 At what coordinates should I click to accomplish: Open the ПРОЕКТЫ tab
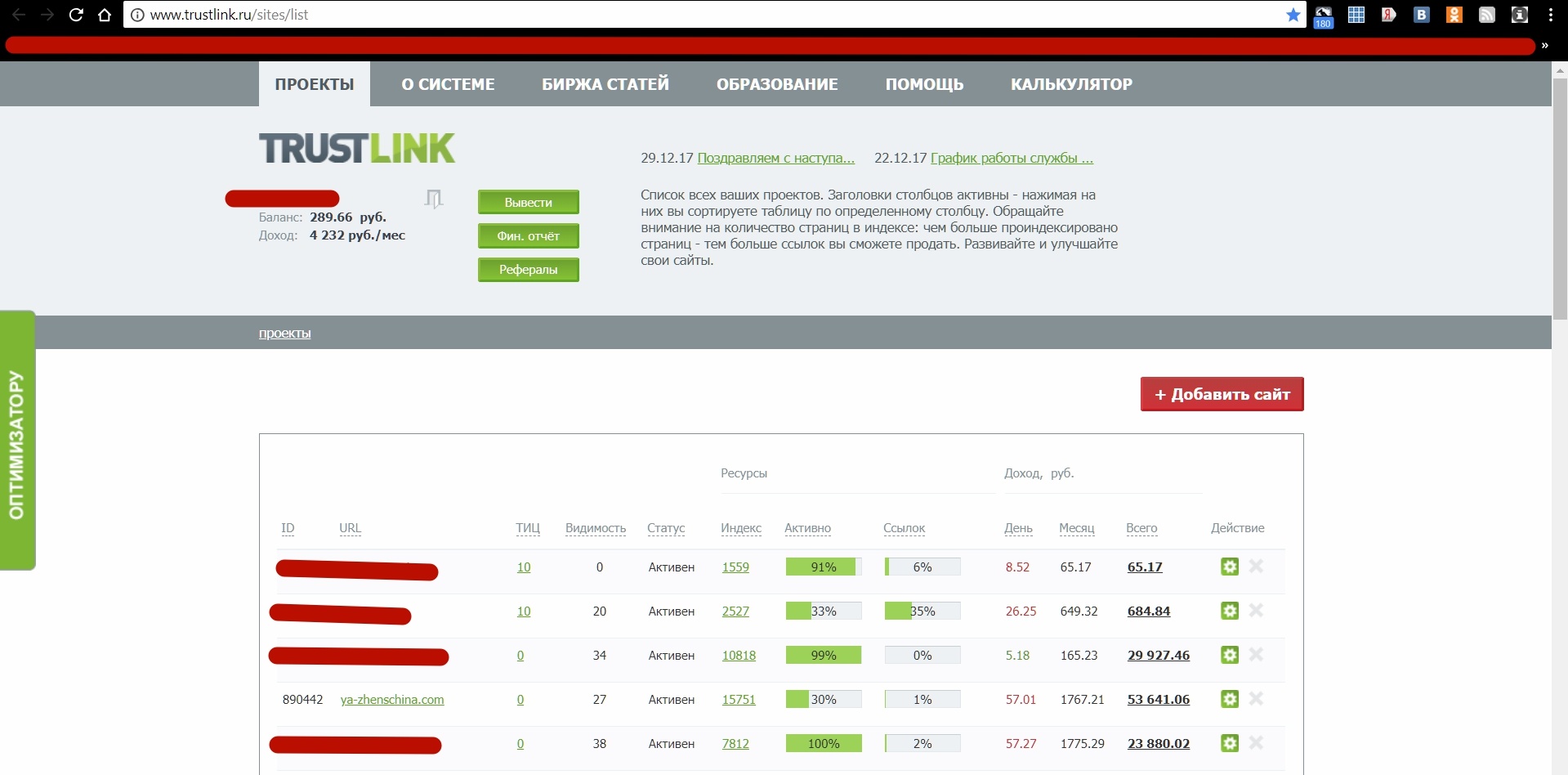(x=315, y=84)
